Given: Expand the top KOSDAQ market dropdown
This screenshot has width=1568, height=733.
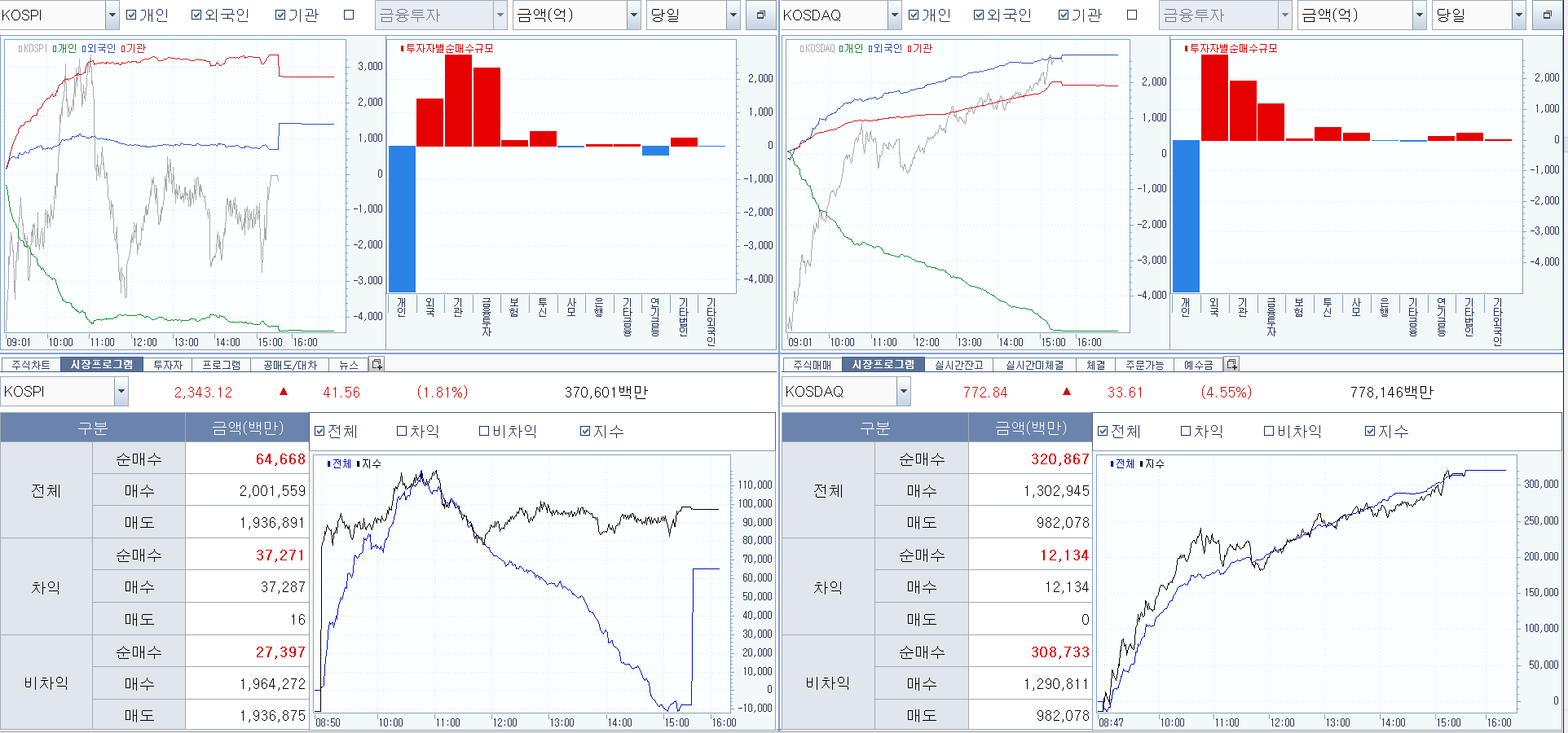Looking at the screenshot, I should coord(894,15).
